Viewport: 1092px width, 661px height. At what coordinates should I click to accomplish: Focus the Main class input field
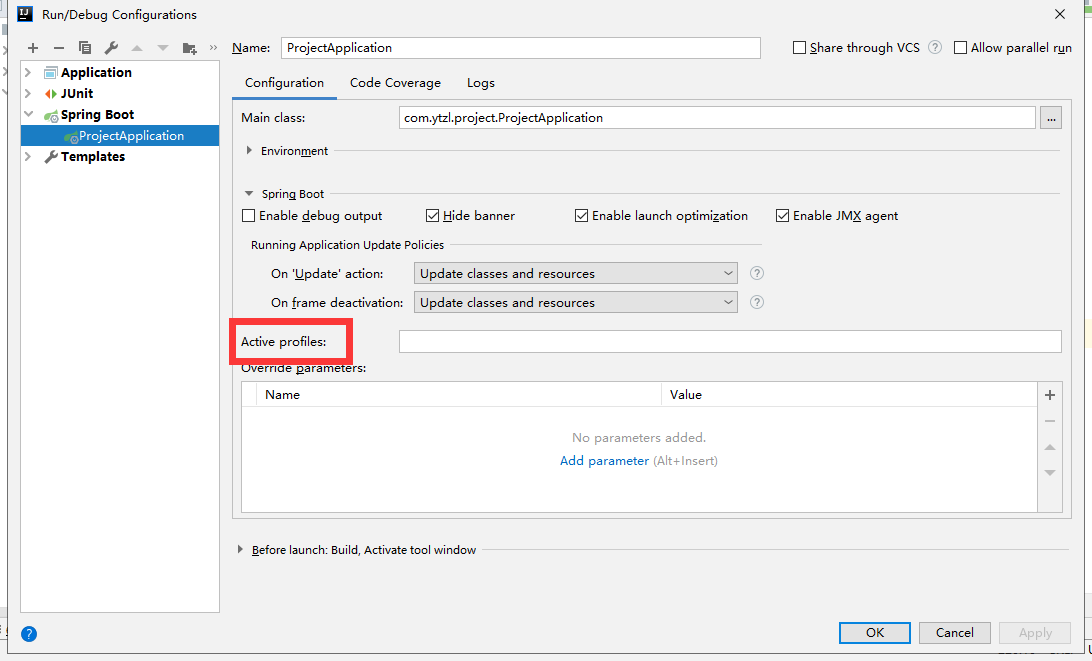coord(717,118)
